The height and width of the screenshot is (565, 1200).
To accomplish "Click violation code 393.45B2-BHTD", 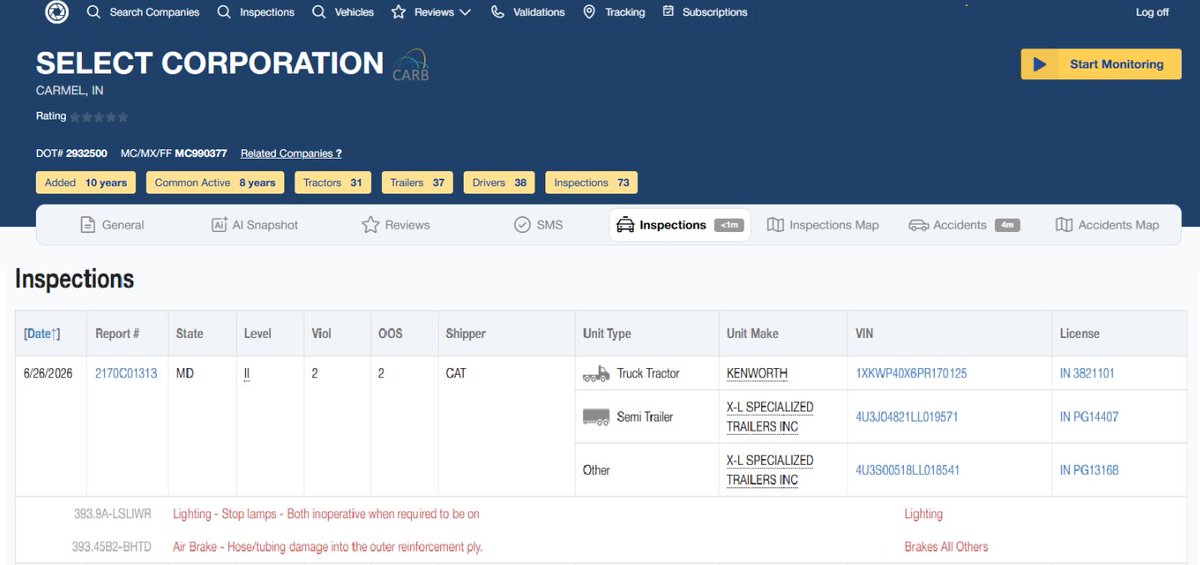I will (x=112, y=547).
